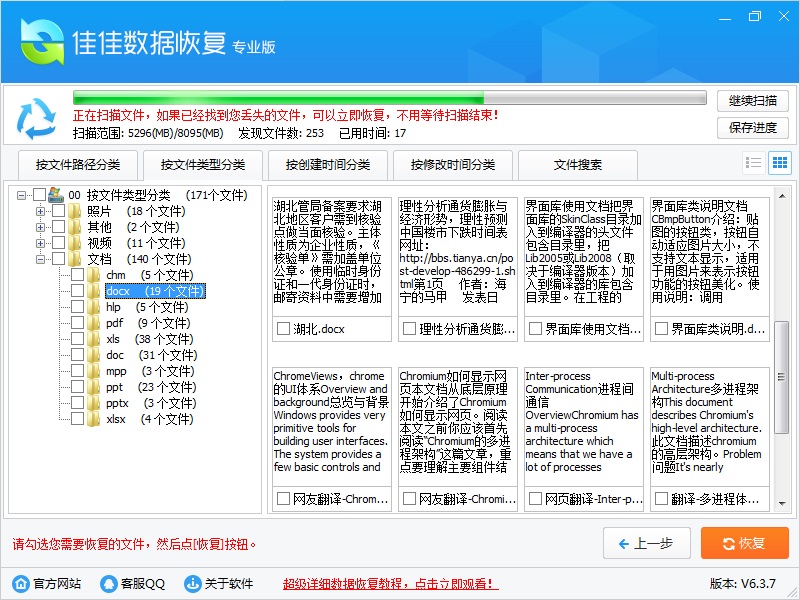Switch to list view icon
The height and width of the screenshot is (600, 800).
pos(754,163)
